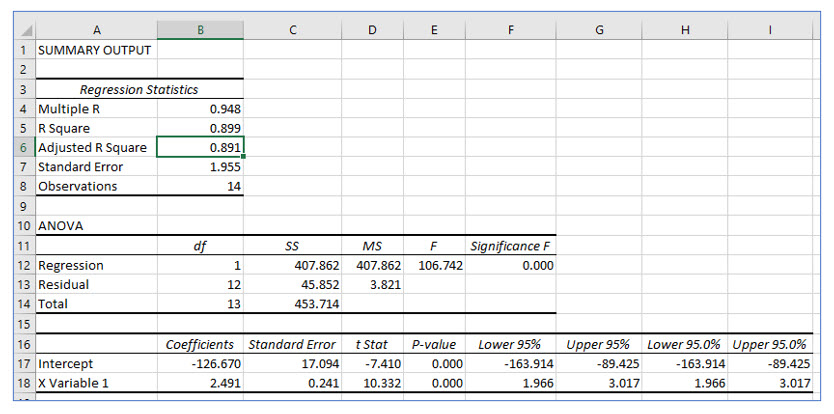
Task: Select row 15 header
Action: pyautogui.click(x=25, y=324)
